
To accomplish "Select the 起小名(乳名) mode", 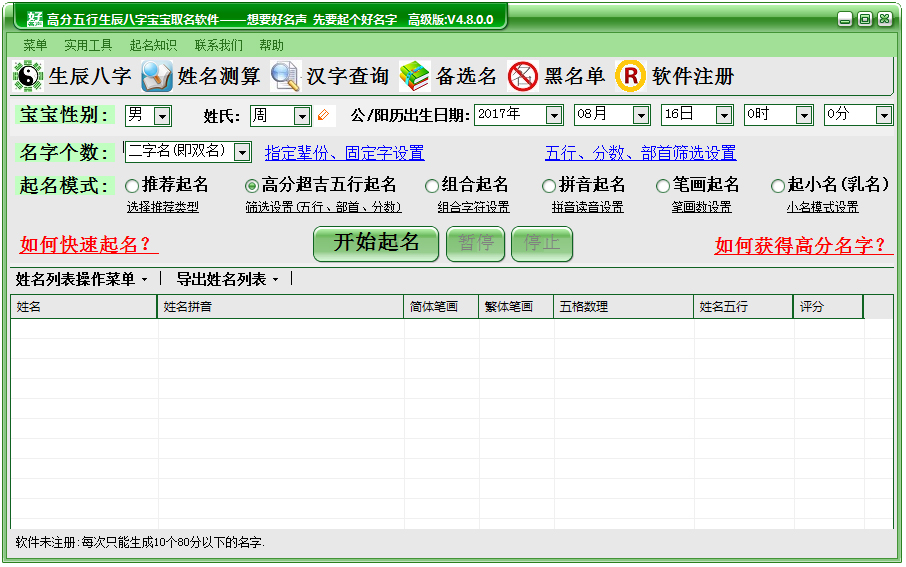I will point(778,186).
